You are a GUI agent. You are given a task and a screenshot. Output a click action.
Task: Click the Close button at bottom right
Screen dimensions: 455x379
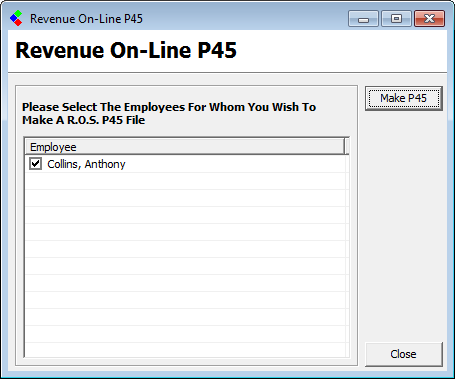tap(404, 354)
